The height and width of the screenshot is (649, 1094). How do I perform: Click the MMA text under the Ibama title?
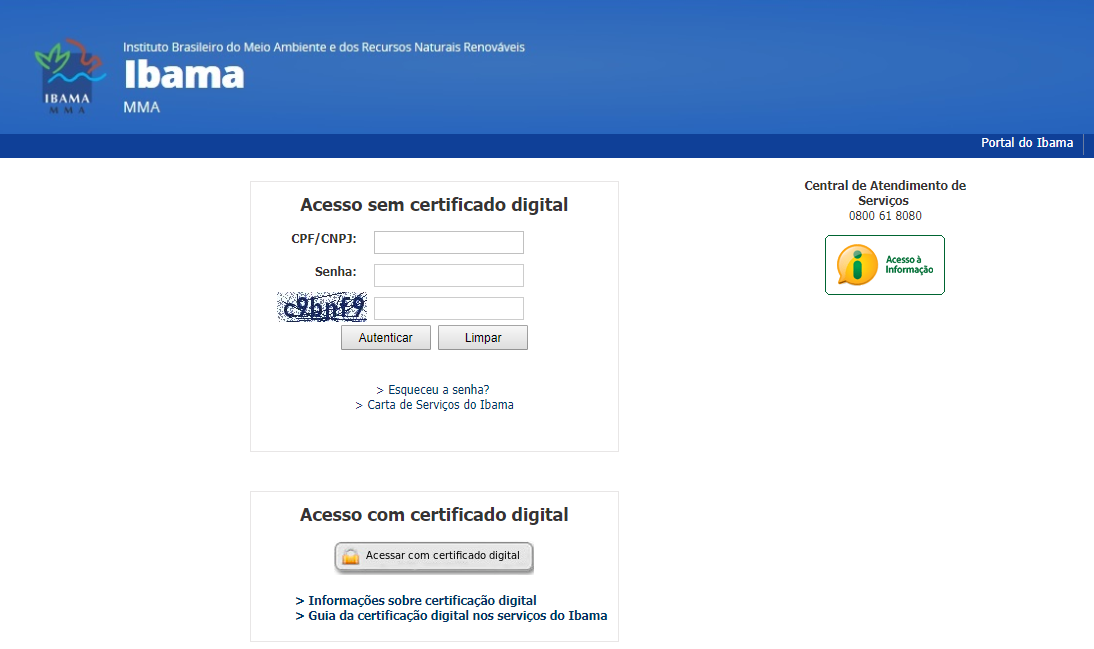click(142, 107)
